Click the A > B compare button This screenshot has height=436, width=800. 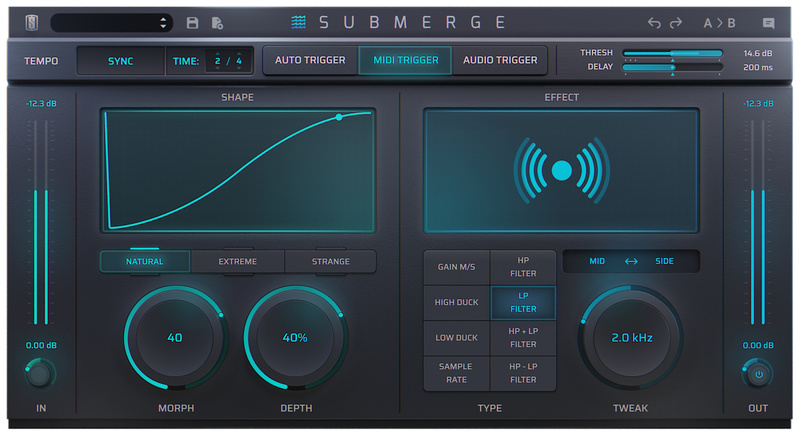click(x=719, y=23)
